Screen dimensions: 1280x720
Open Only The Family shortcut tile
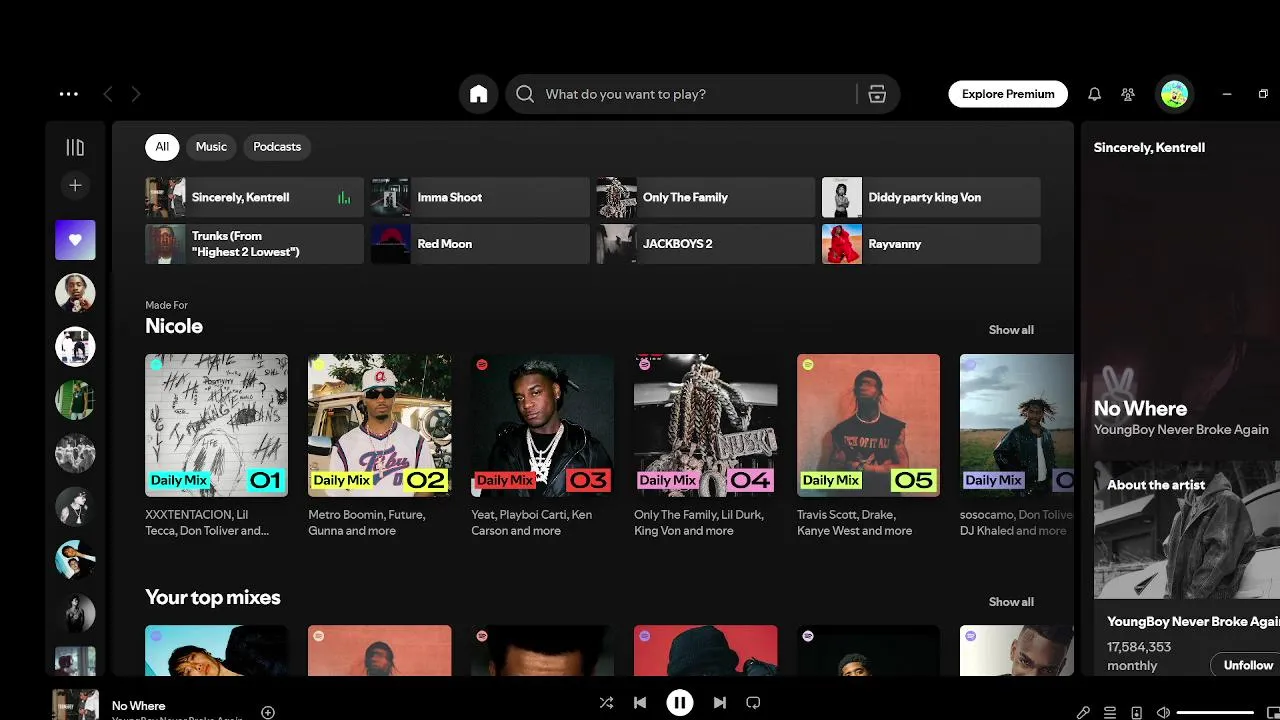pyautogui.click(x=706, y=198)
